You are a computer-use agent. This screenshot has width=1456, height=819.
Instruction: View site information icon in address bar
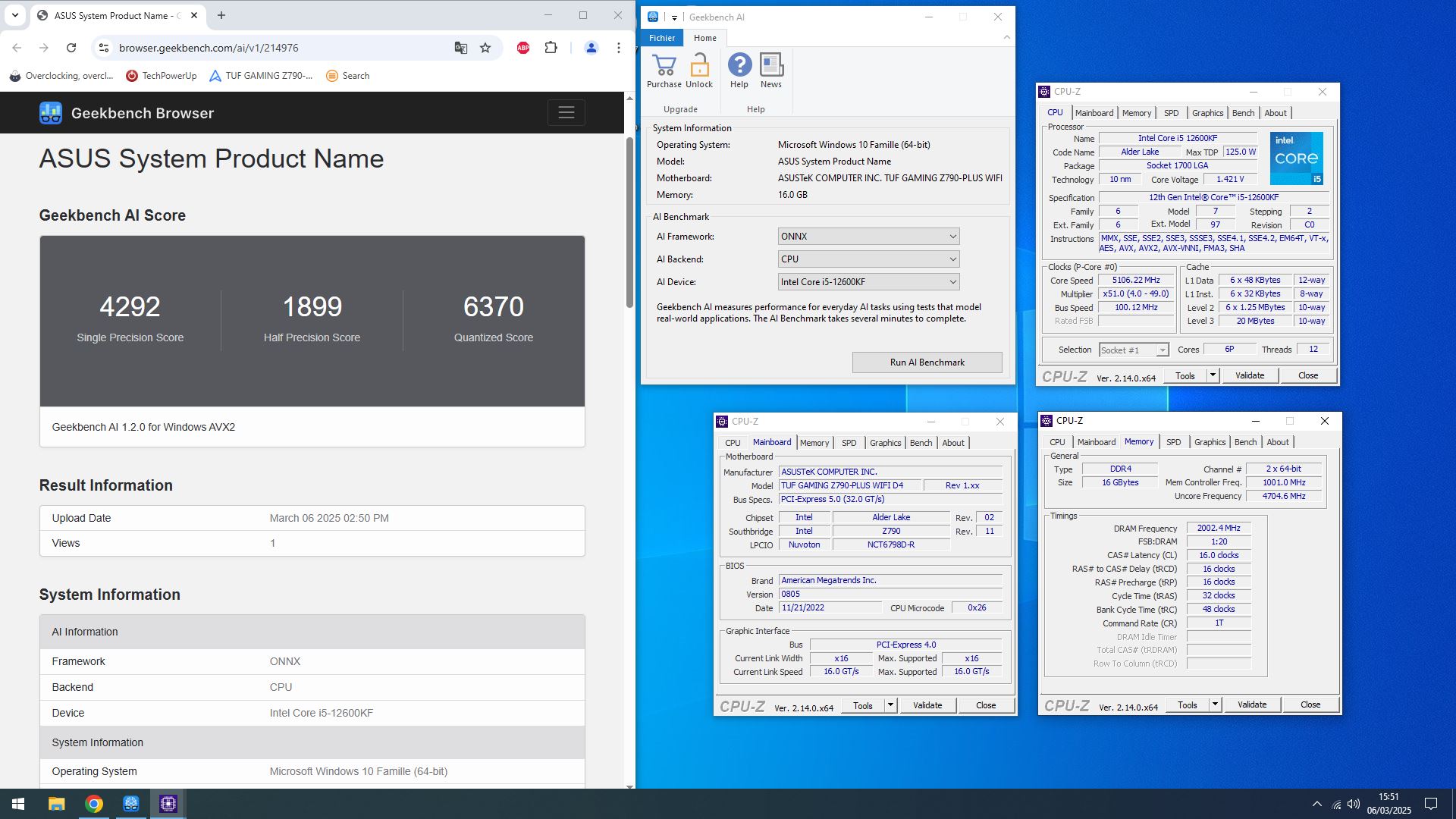coord(104,48)
